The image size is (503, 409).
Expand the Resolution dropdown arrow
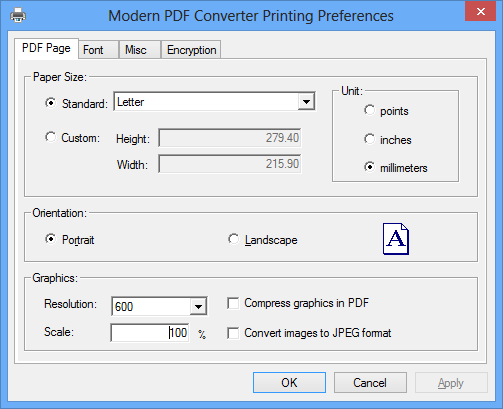[198, 306]
